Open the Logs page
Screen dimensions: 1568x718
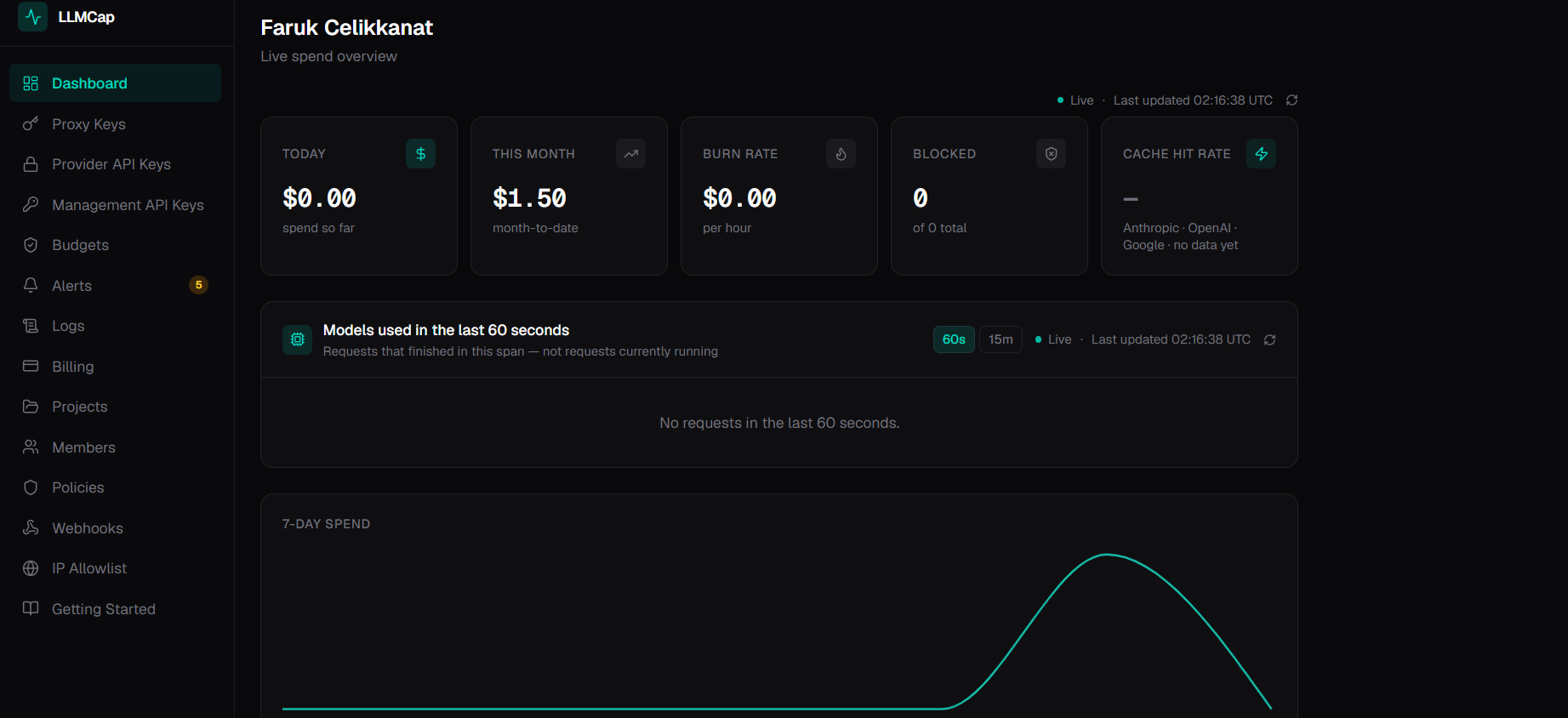[x=115, y=326]
